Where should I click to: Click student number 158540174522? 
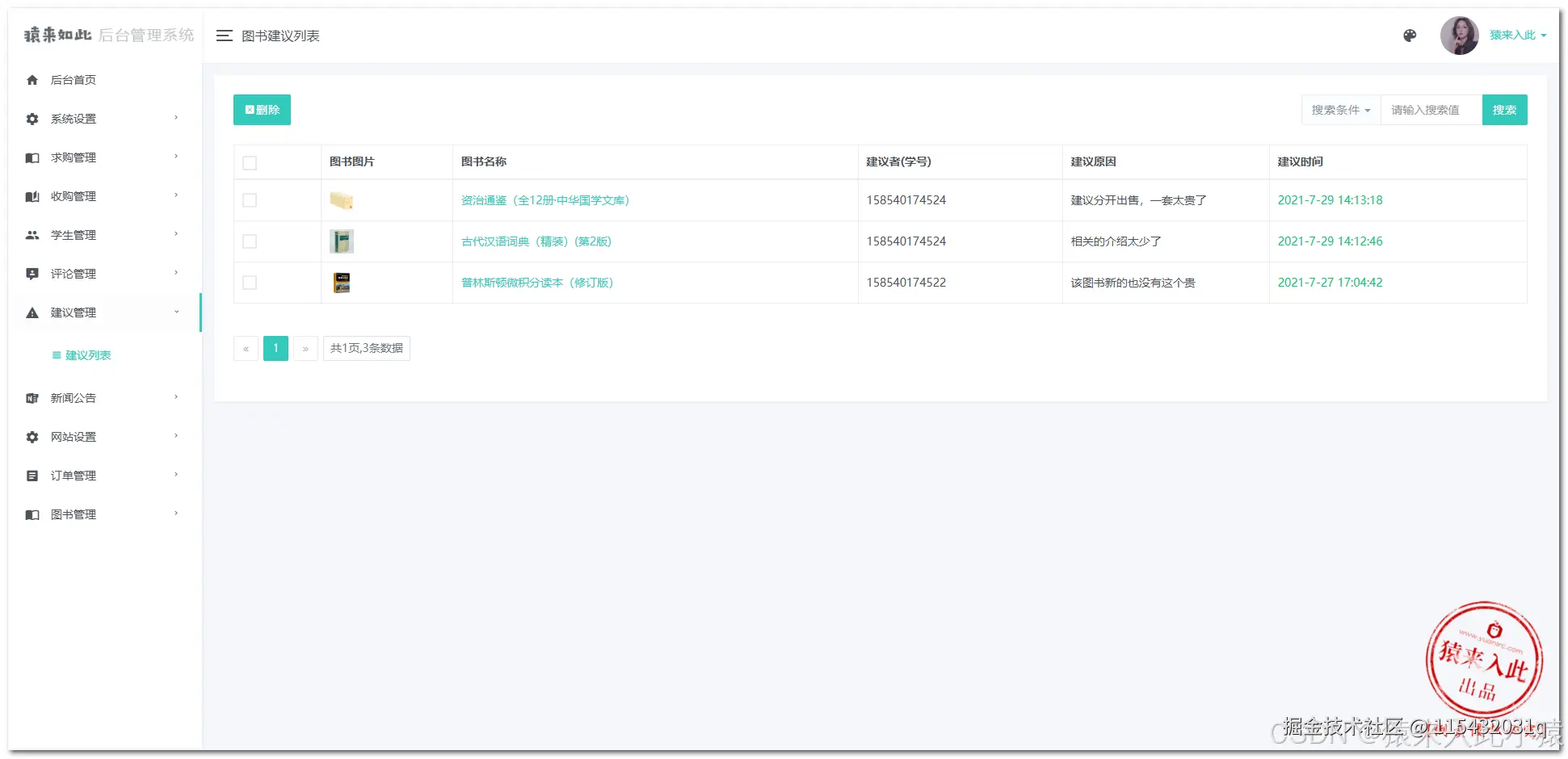[906, 283]
